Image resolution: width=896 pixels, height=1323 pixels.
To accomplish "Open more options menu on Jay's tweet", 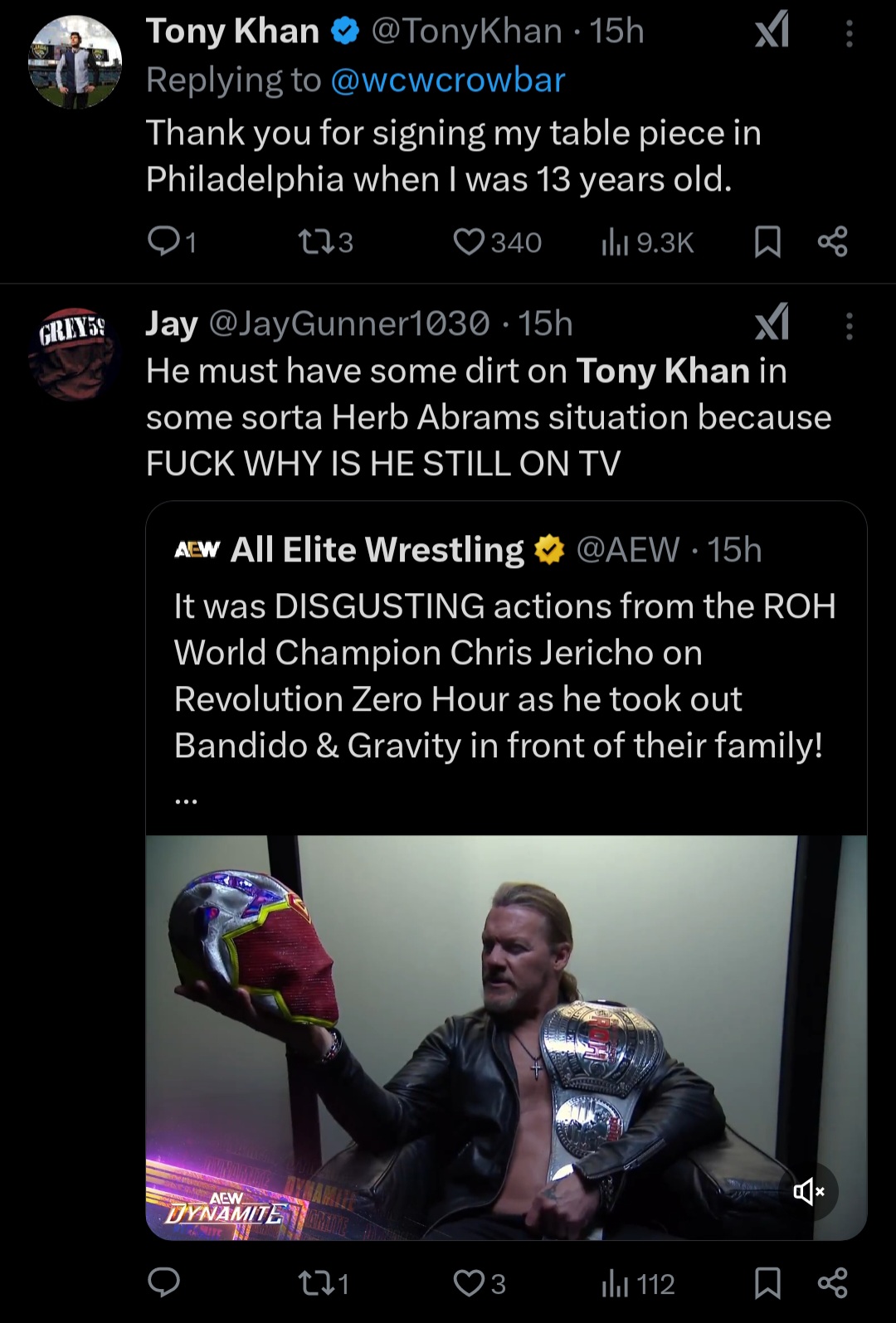I will coord(849,326).
